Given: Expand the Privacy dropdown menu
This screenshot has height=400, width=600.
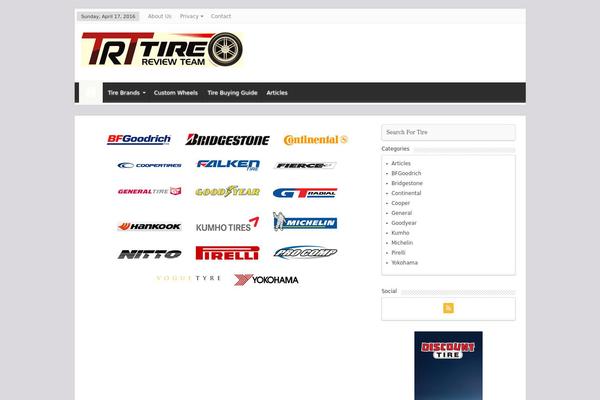Looking at the screenshot, I should click(x=192, y=16).
